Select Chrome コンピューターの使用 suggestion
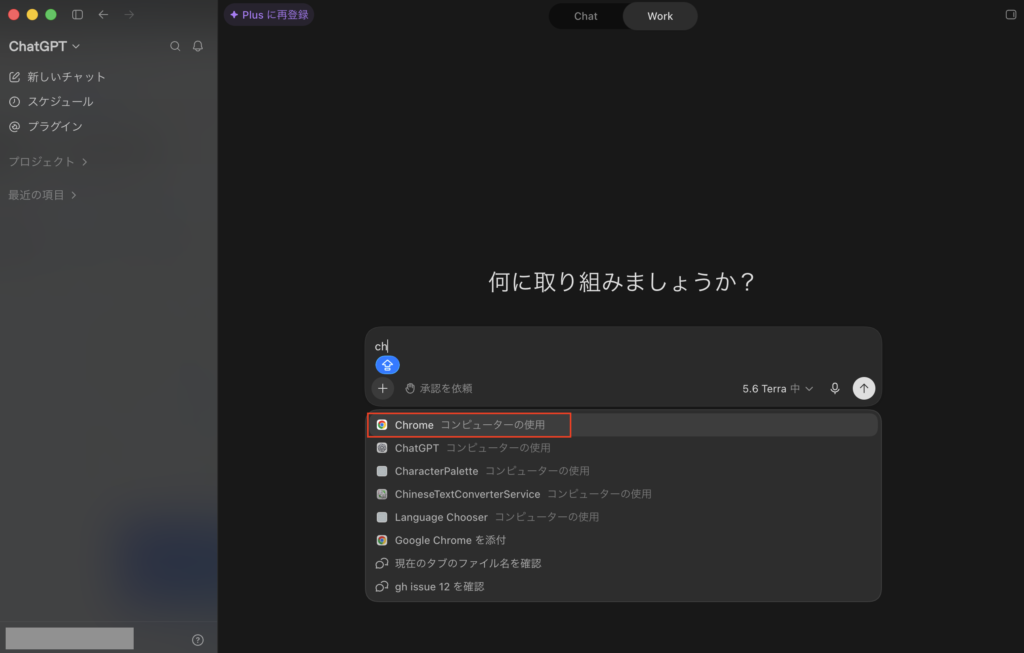This screenshot has width=1024, height=653. (623, 425)
